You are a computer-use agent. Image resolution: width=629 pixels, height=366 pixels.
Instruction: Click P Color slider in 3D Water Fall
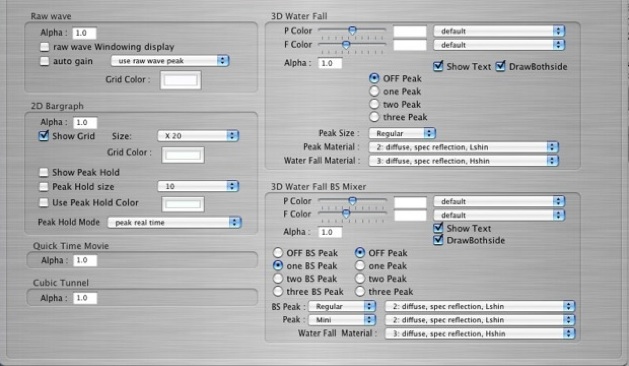(352, 30)
